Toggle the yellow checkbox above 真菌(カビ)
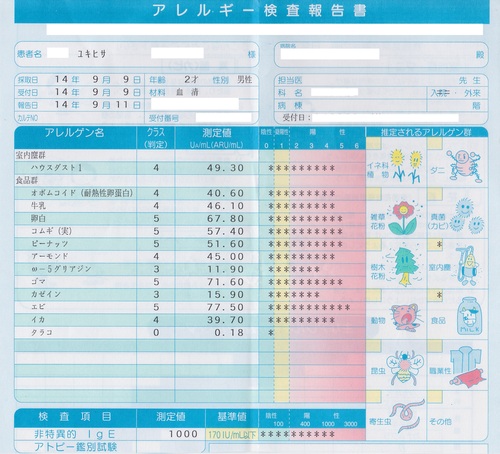Image resolution: width=500 pixels, height=454 pixels. coord(435,194)
